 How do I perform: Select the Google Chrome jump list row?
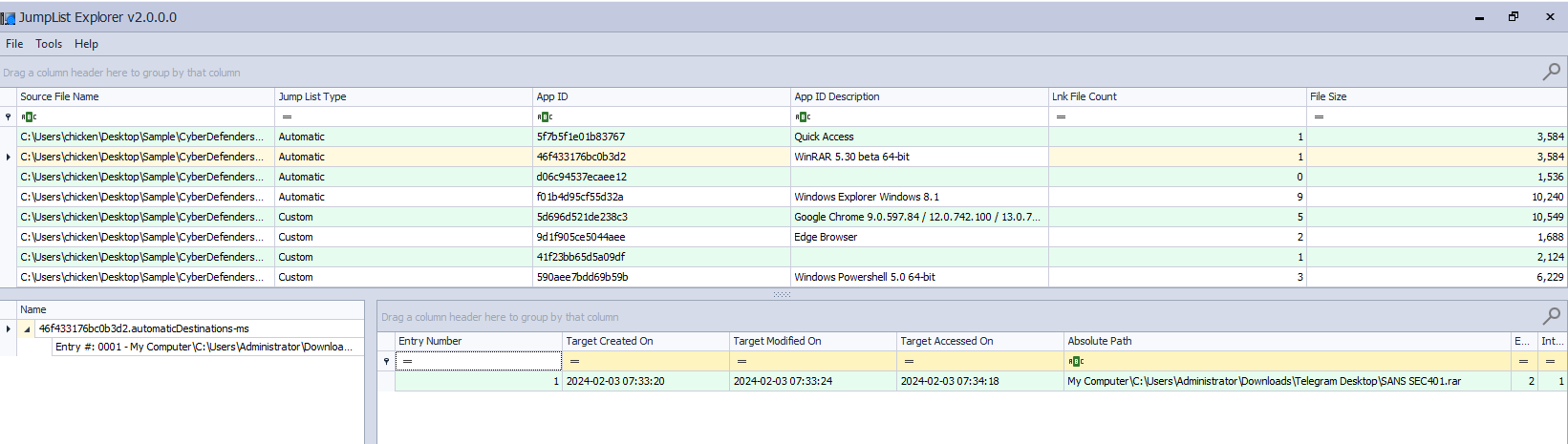pos(916,217)
